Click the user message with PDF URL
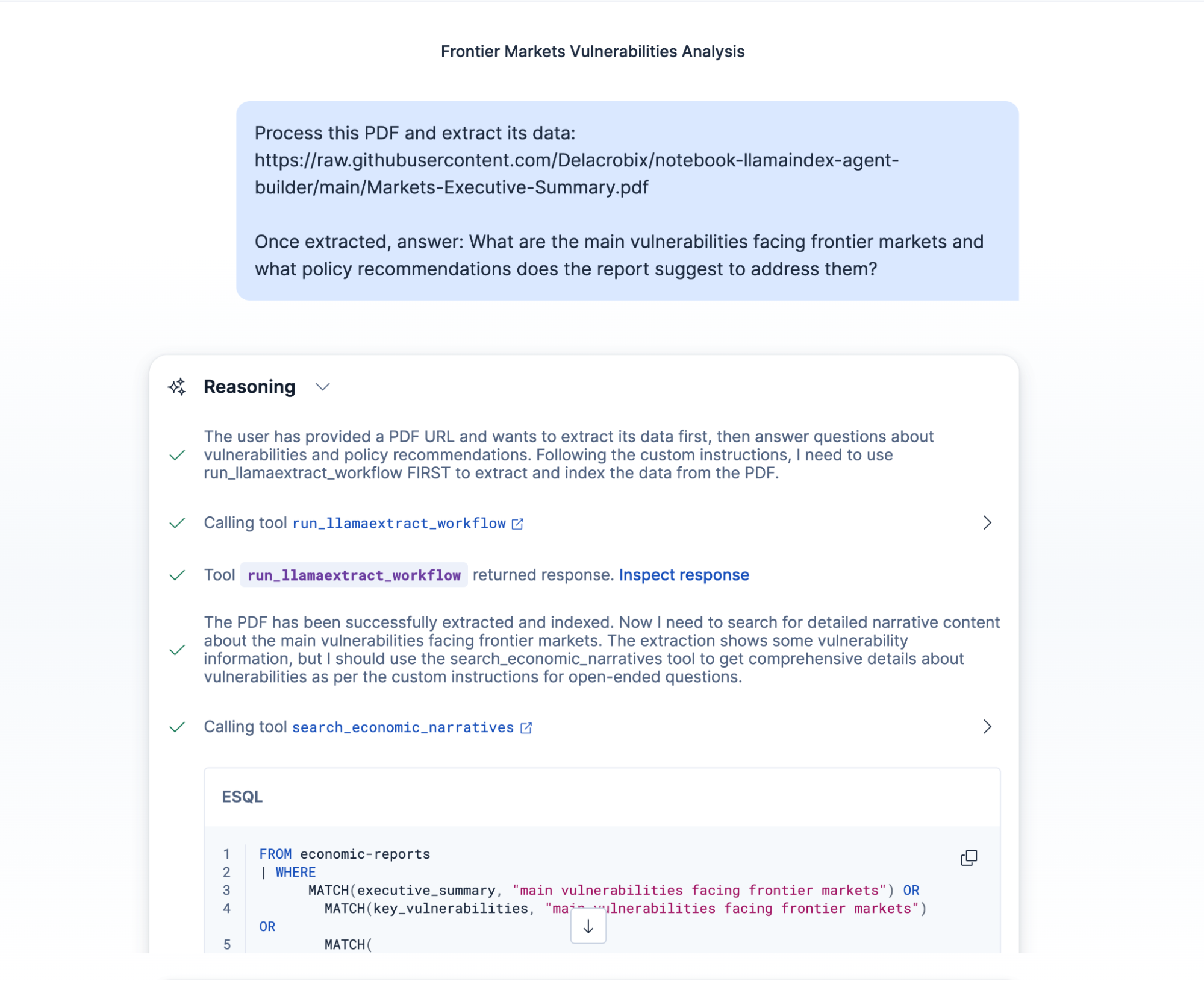 tap(627, 201)
